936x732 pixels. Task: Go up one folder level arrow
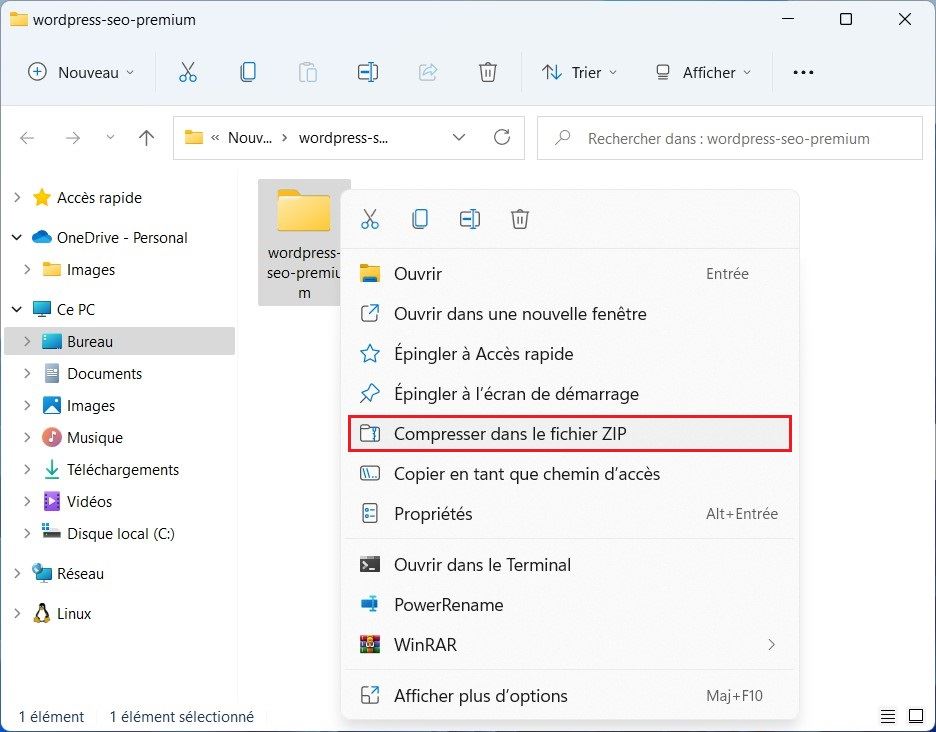coord(146,139)
